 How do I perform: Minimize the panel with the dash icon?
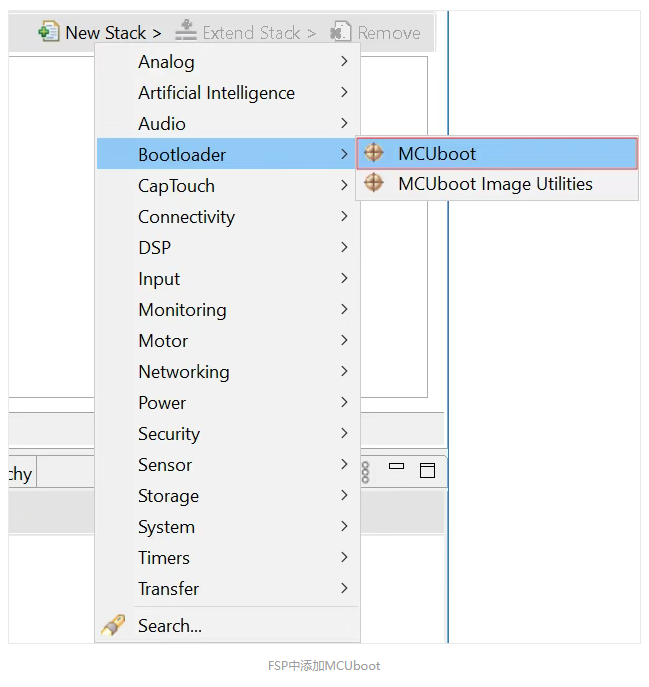(x=396, y=466)
